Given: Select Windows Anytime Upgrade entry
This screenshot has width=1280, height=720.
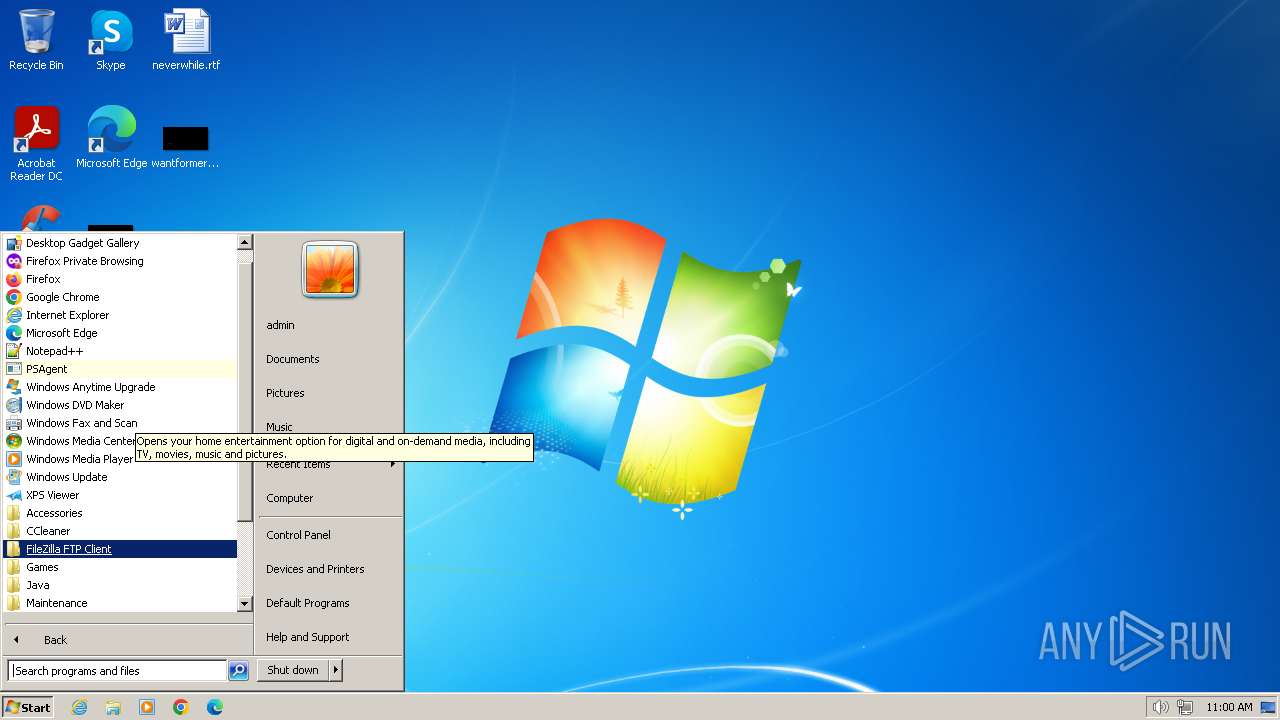Looking at the screenshot, I should pyautogui.click(x=120, y=387).
